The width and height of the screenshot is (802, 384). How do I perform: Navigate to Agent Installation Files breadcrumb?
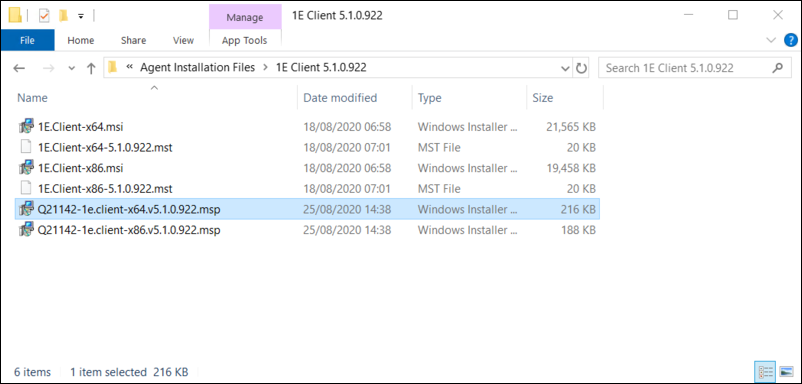(x=197, y=67)
